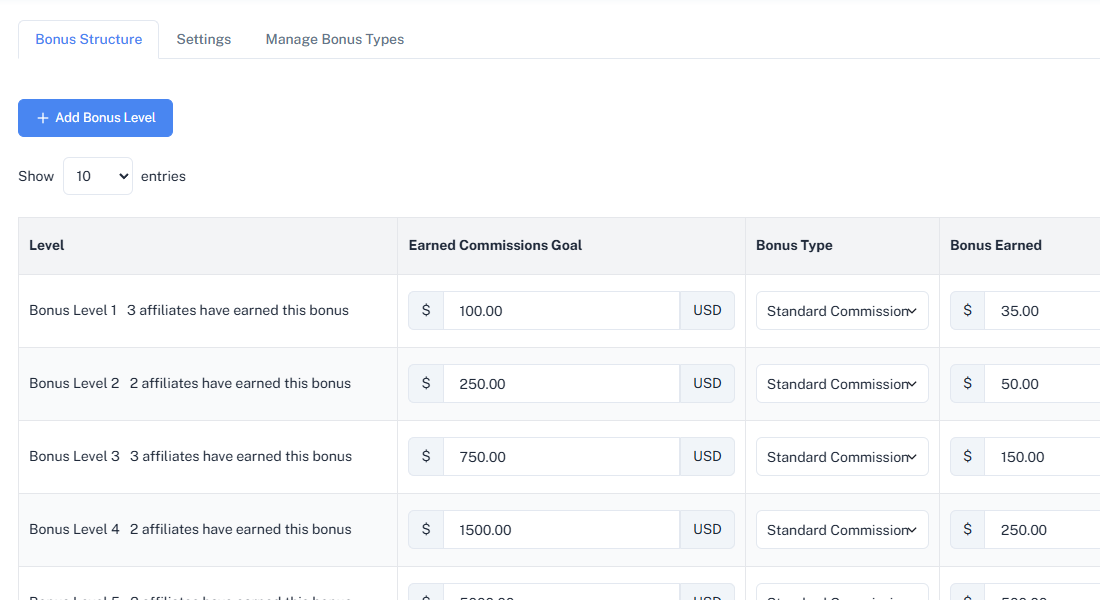Select the Bonus Structure tab
This screenshot has width=1100, height=600.
[x=88, y=39]
